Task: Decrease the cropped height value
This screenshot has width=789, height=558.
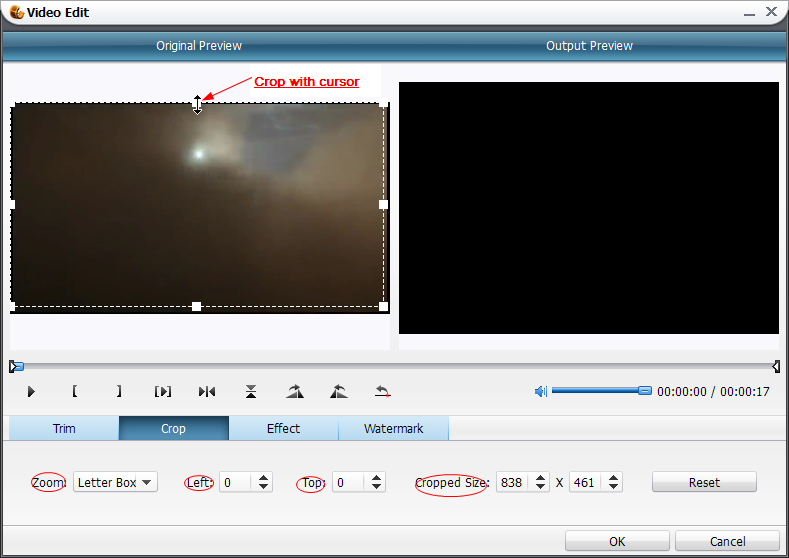Action: click(613, 487)
